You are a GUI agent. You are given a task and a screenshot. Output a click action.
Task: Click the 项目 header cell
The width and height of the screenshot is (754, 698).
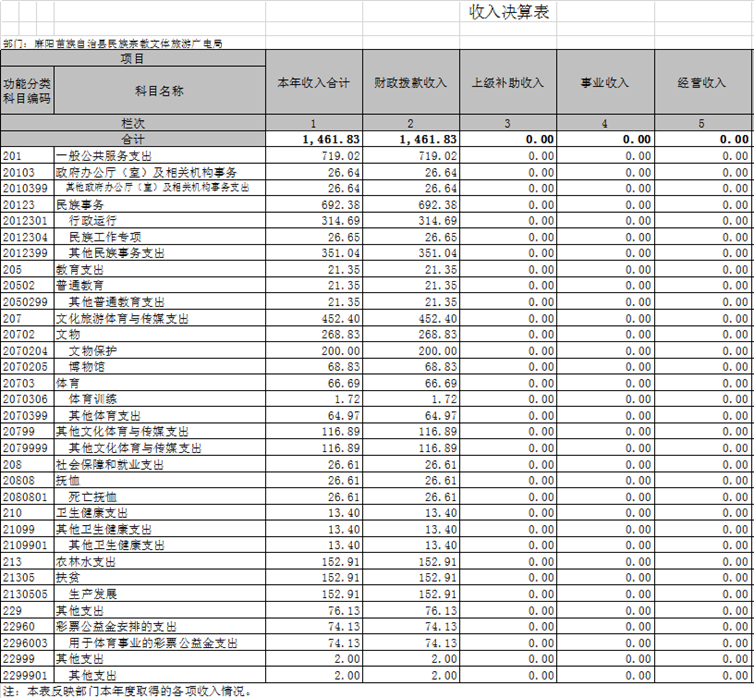[x=133, y=59]
